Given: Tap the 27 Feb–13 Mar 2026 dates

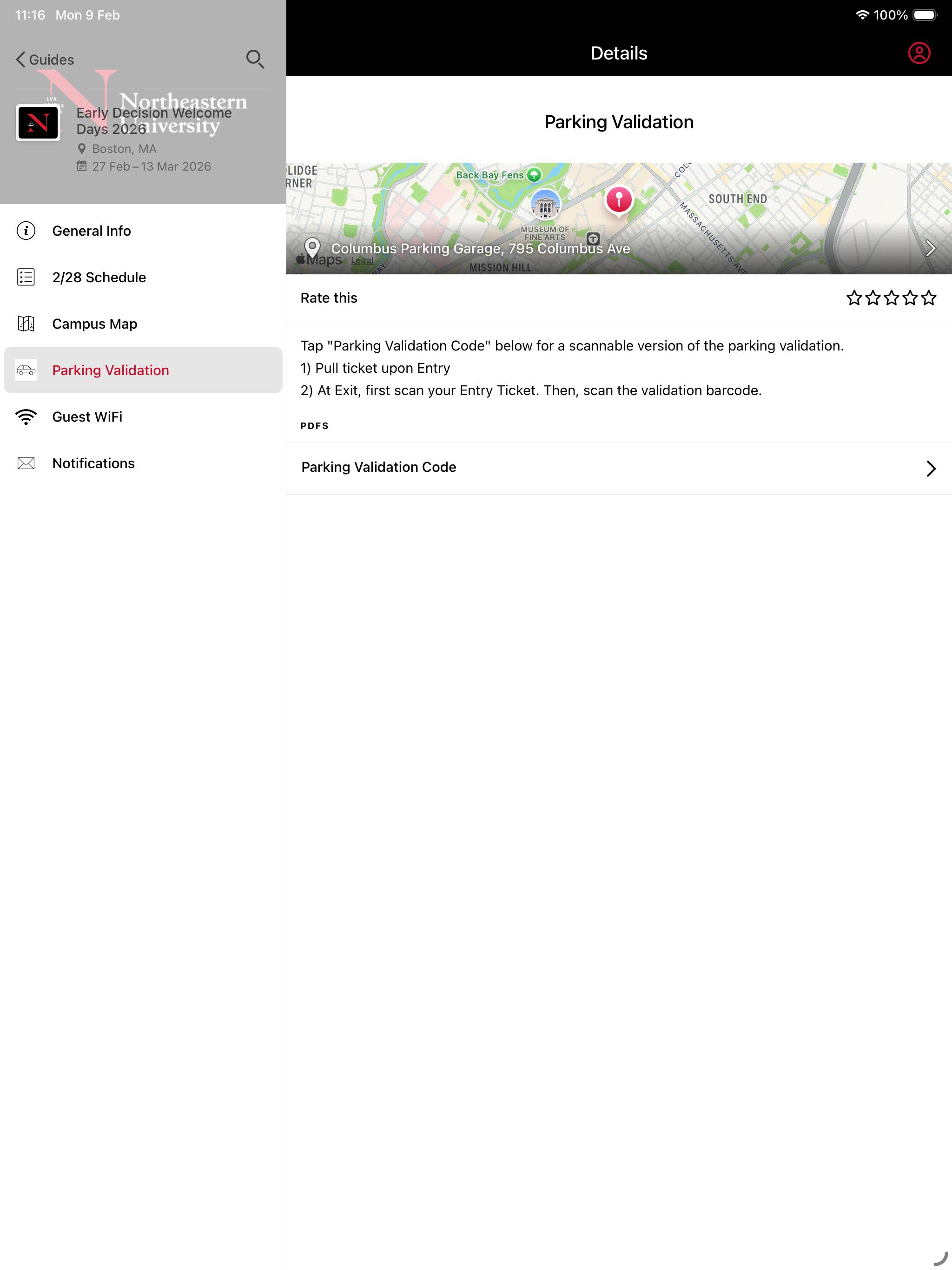Looking at the screenshot, I should [152, 166].
